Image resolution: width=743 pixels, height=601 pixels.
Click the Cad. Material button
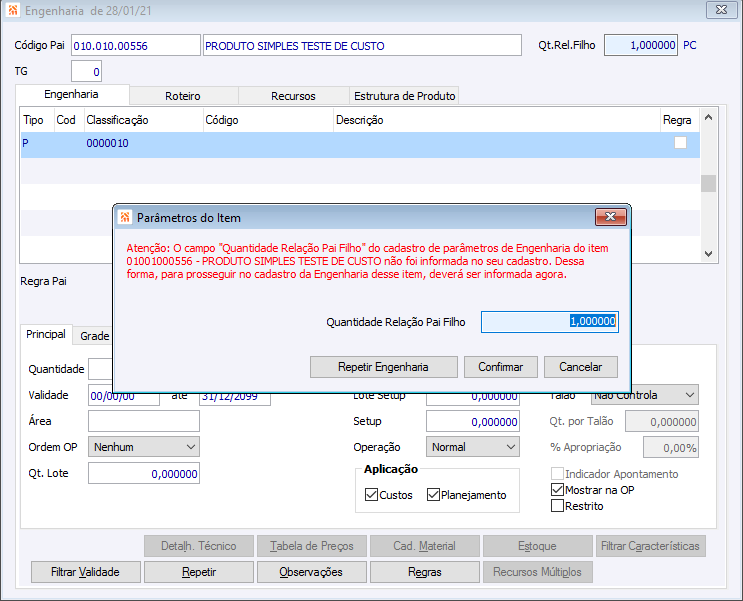point(425,546)
